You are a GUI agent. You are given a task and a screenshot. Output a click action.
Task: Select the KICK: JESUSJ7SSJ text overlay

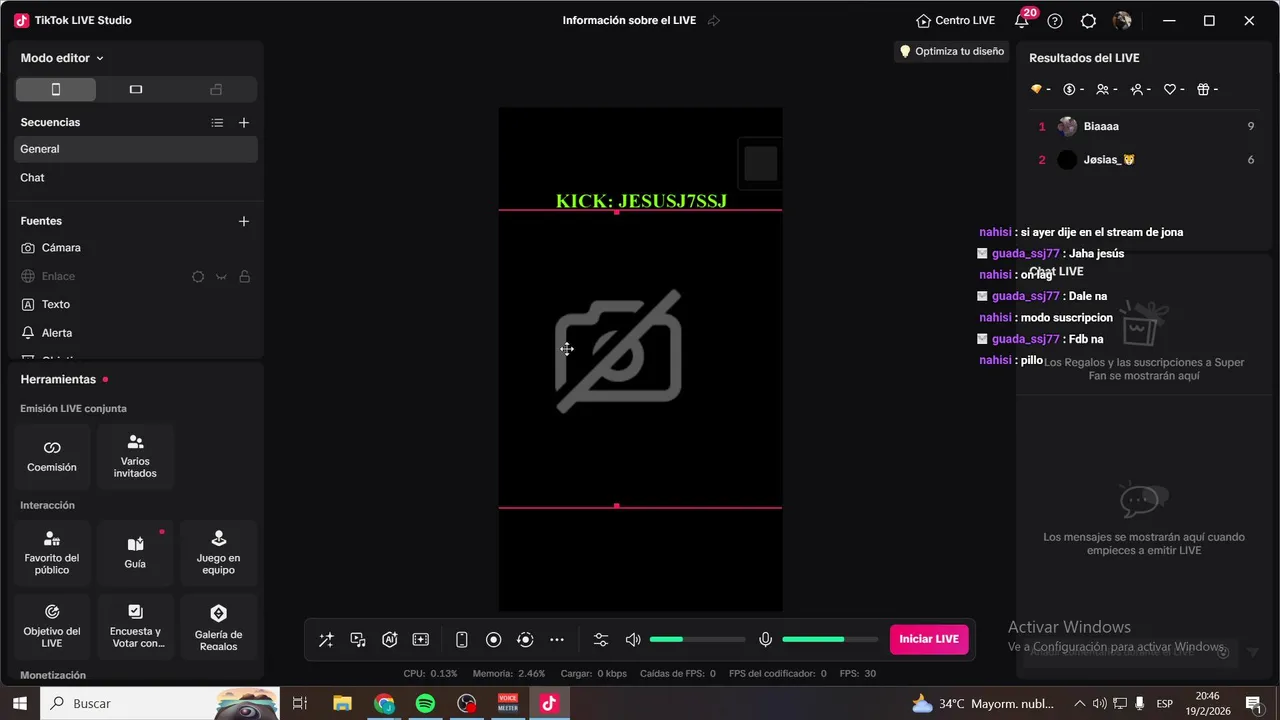[641, 201]
